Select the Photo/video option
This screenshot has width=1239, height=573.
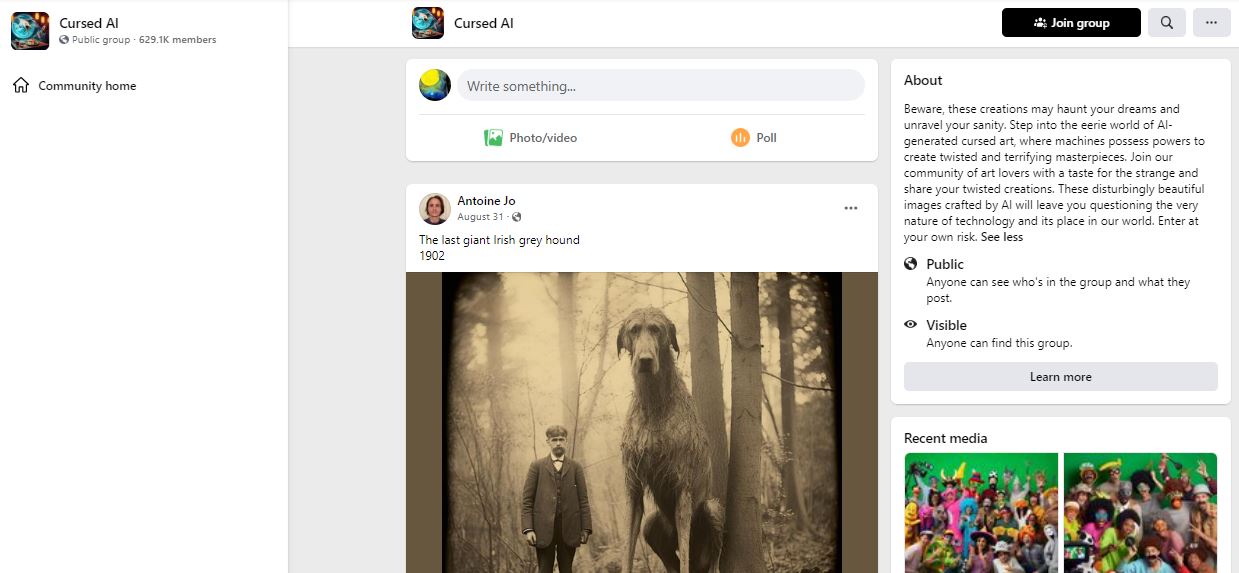click(531, 138)
